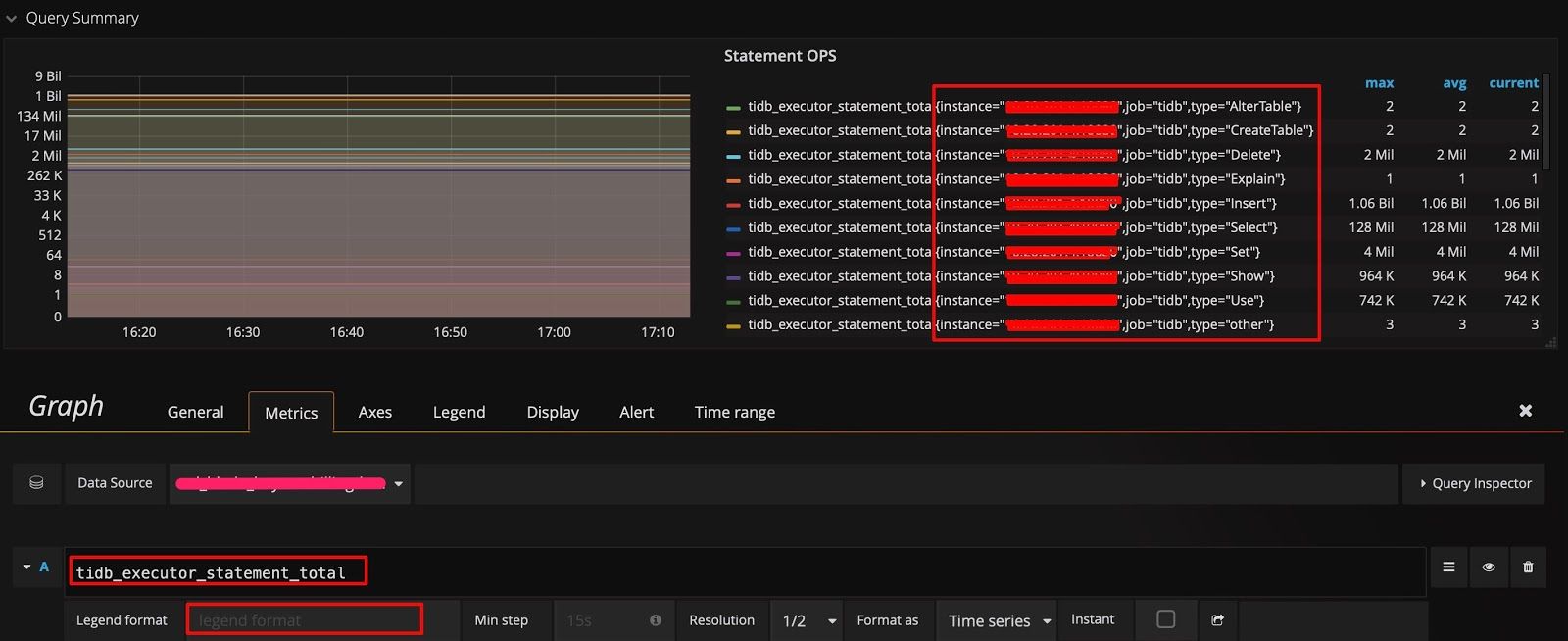Enable the Instant checkbox
Screen dimensions: 1568x641
click(x=1165, y=619)
